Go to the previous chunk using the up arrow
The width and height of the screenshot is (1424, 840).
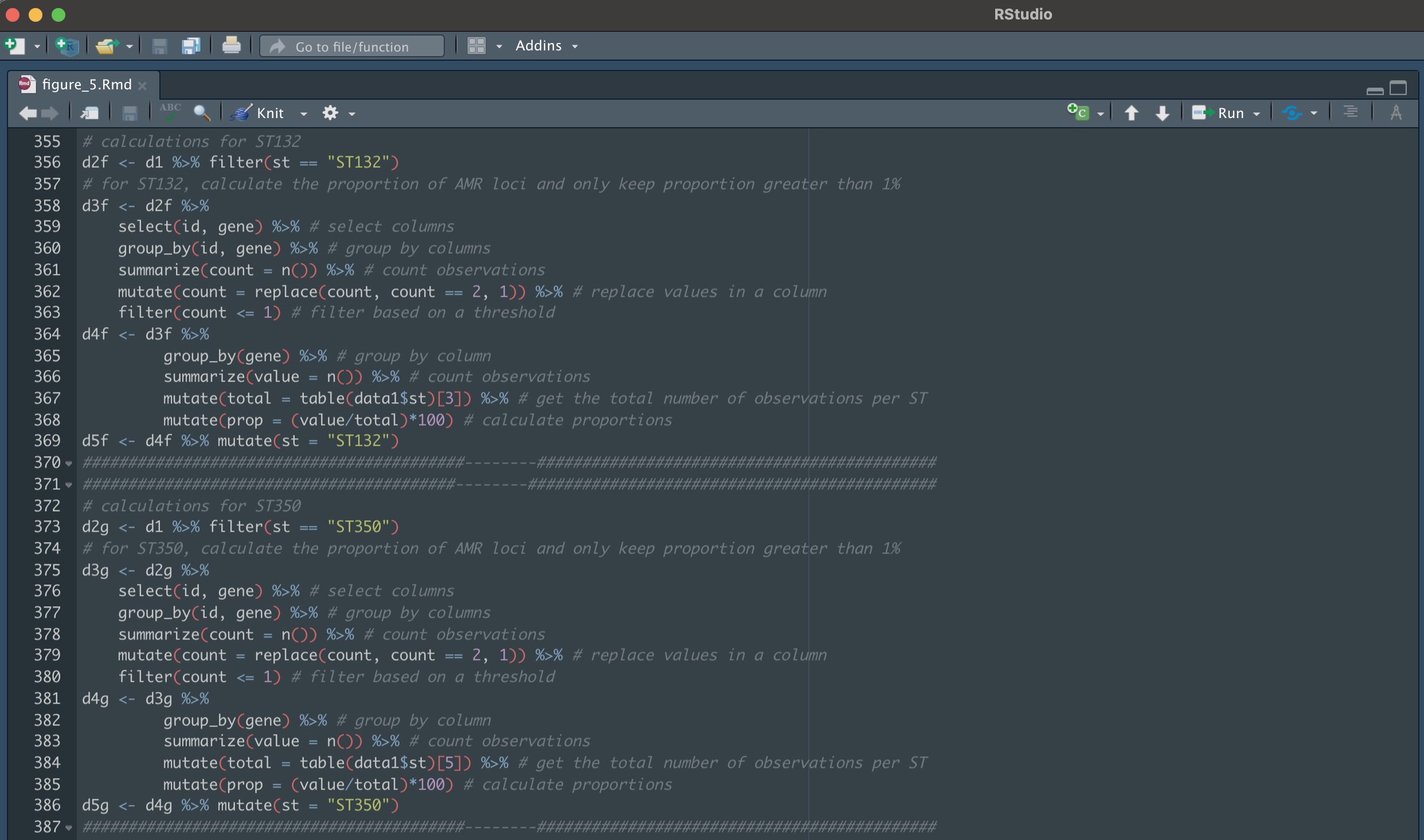(x=1131, y=113)
